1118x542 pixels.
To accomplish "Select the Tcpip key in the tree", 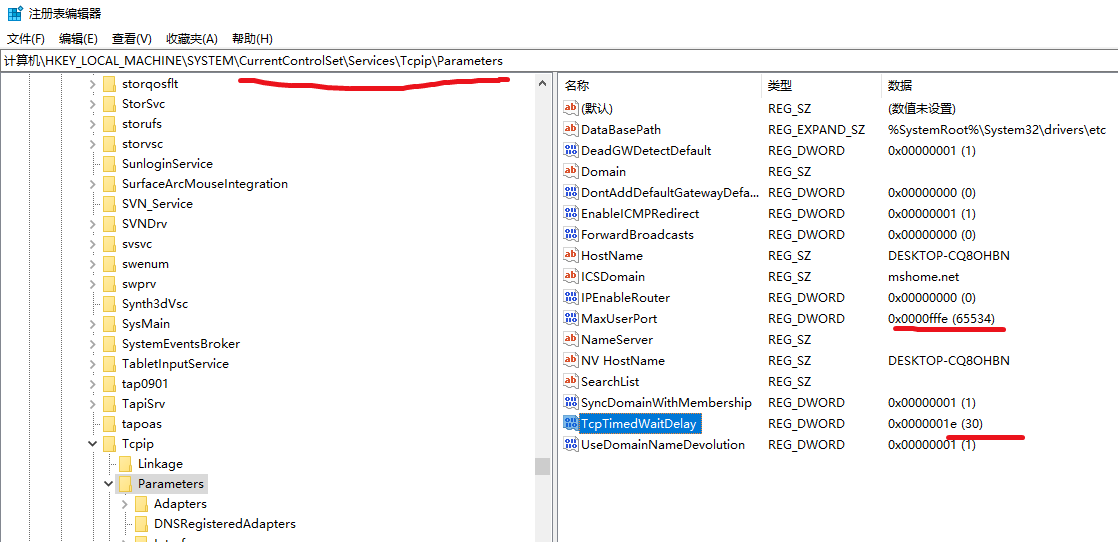I will (139, 444).
